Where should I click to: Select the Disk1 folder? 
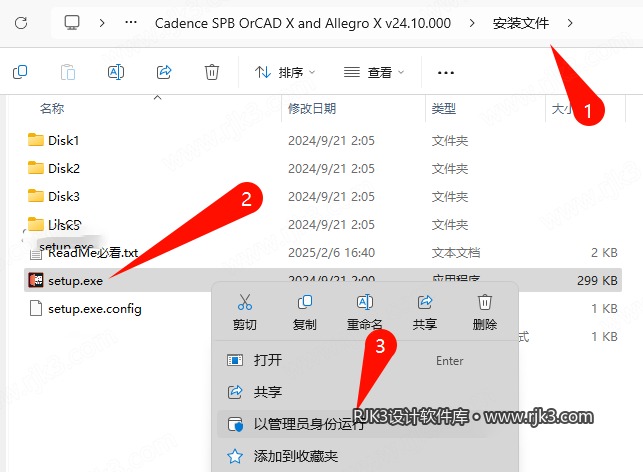(63, 141)
